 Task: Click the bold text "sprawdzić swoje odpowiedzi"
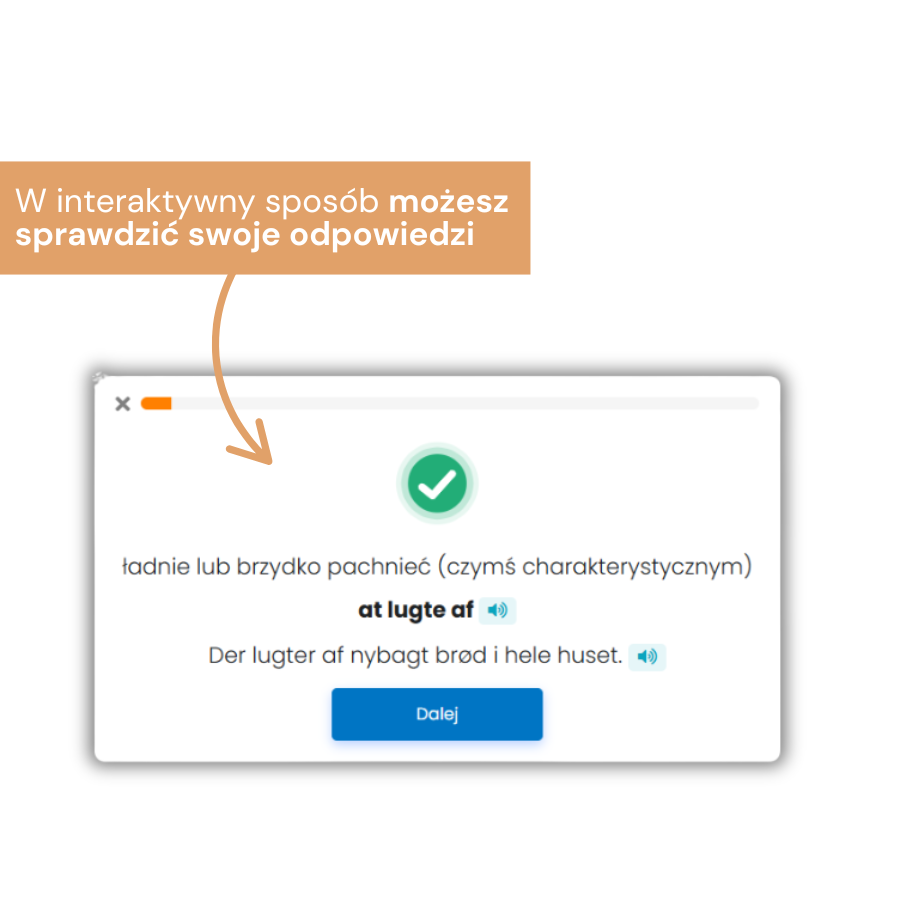coord(244,238)
